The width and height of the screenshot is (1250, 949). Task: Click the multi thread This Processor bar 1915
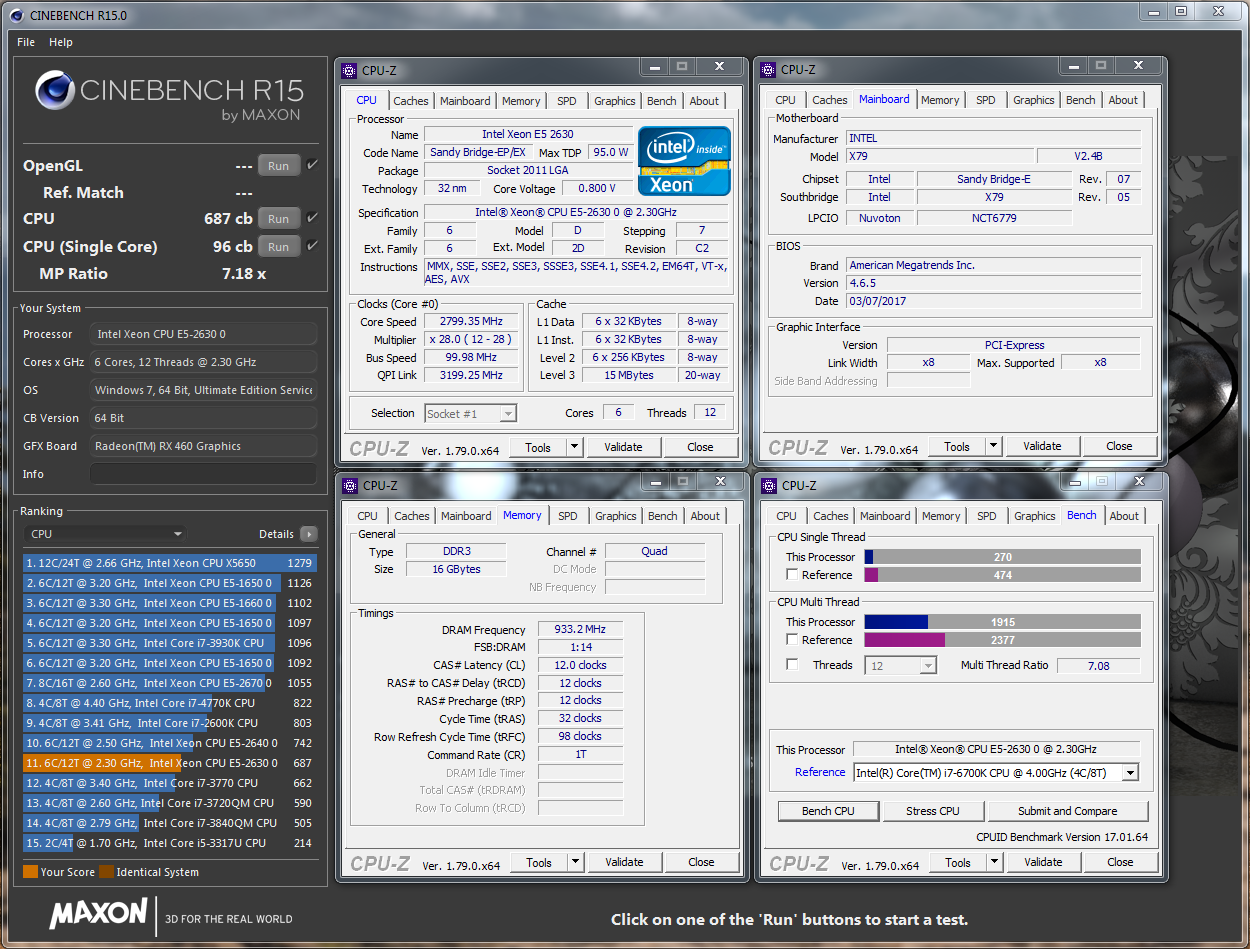(x=1003, y=622)
